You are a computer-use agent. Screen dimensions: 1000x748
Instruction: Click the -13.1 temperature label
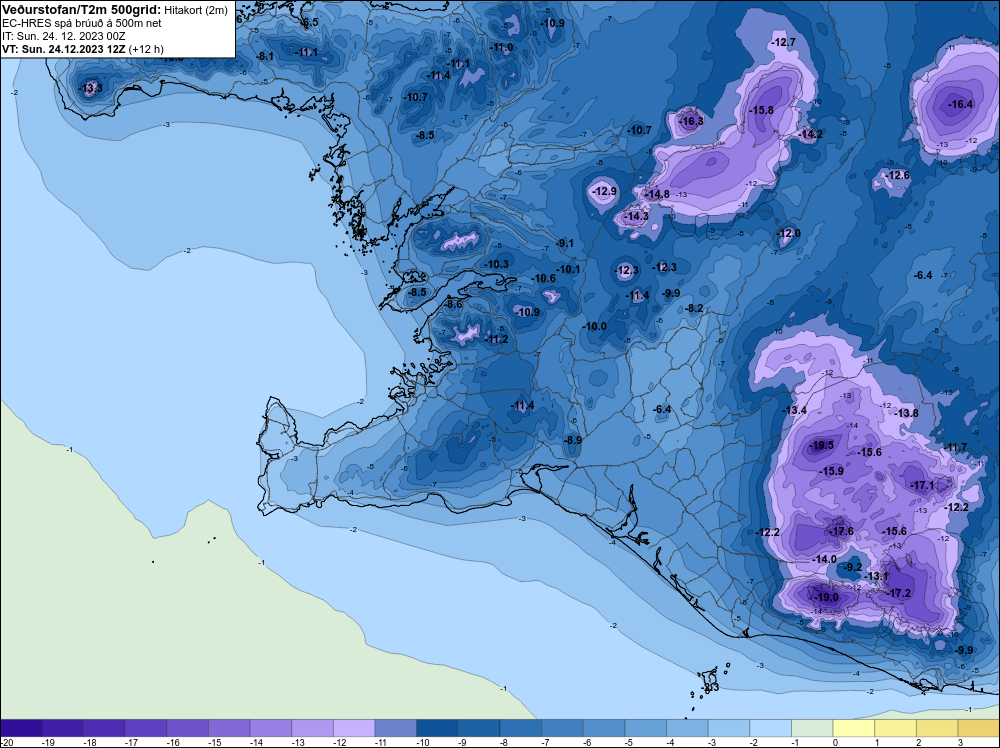[876, 576]
